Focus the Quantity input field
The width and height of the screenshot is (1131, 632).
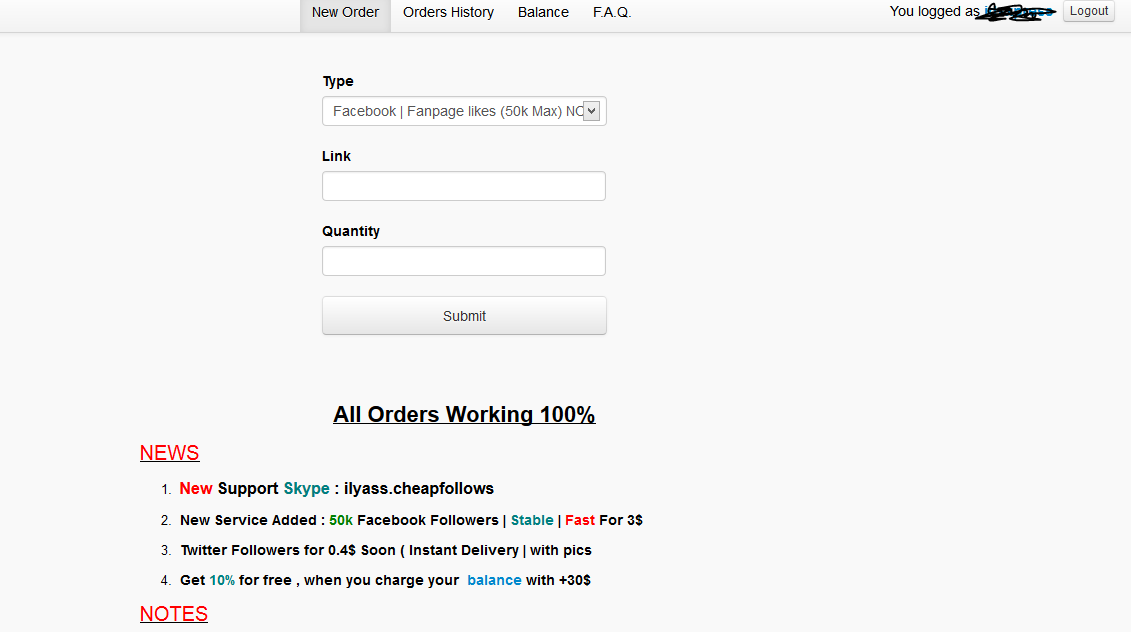point(464,261)
